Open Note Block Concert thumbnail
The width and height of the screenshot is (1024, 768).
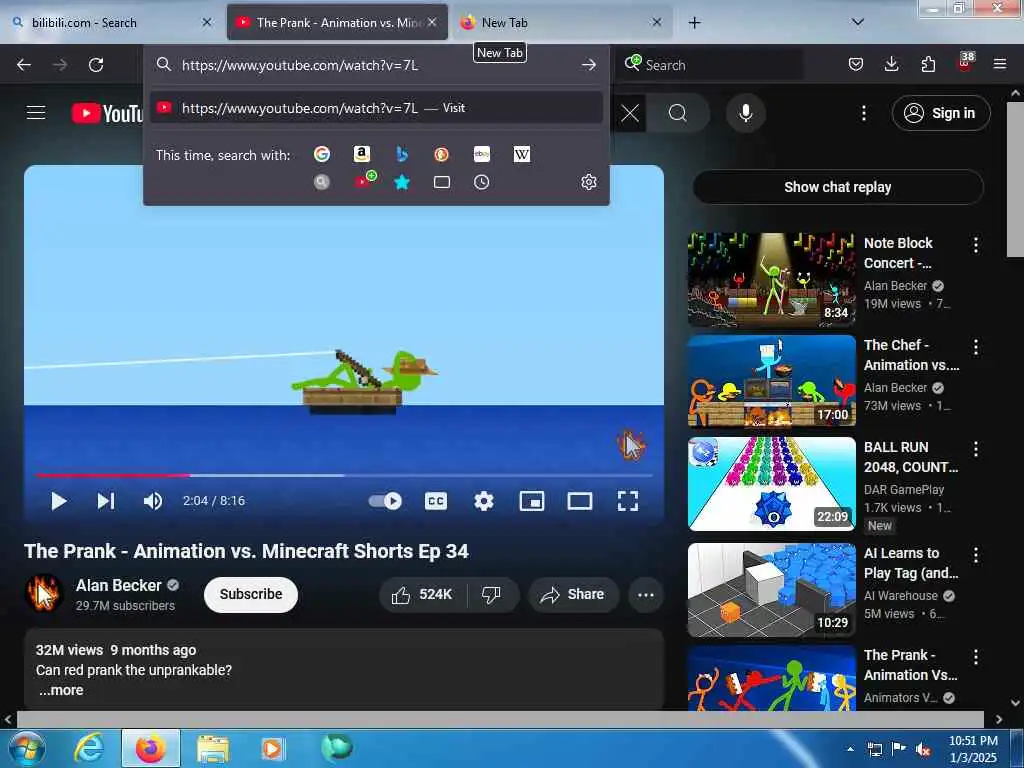coord(771,280)
